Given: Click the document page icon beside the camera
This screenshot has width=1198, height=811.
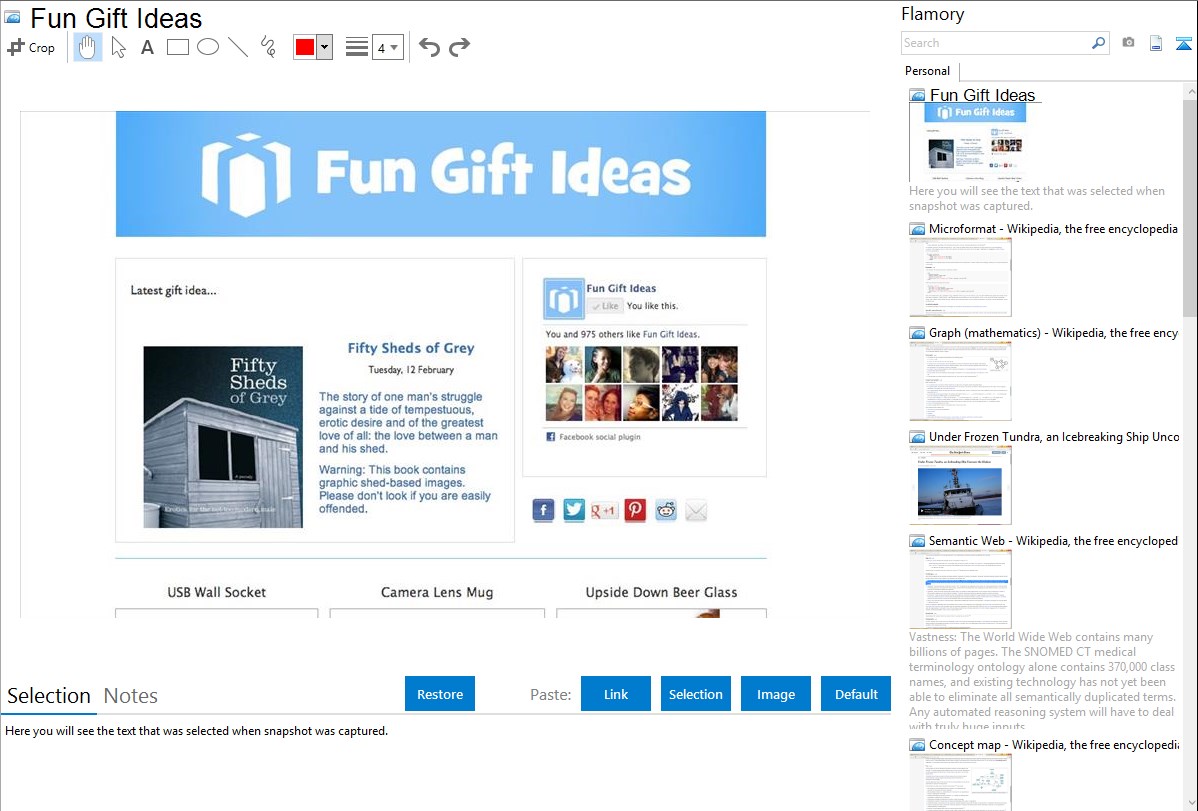Looking at the screenshot, I should point(1156,43).
